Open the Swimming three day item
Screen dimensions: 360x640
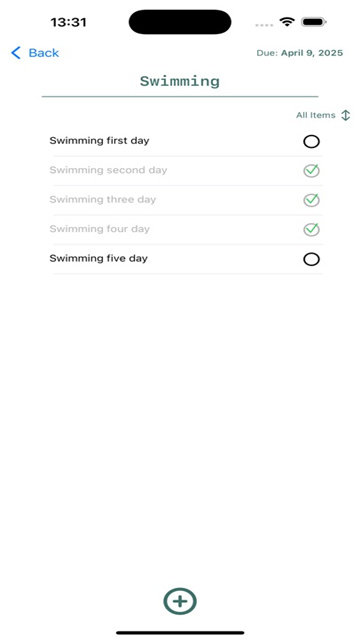click(186, 200)
